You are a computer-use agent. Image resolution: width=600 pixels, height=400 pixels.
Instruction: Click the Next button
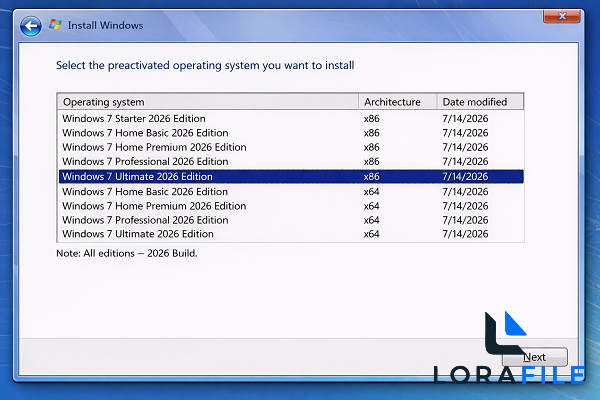(535, 357)
